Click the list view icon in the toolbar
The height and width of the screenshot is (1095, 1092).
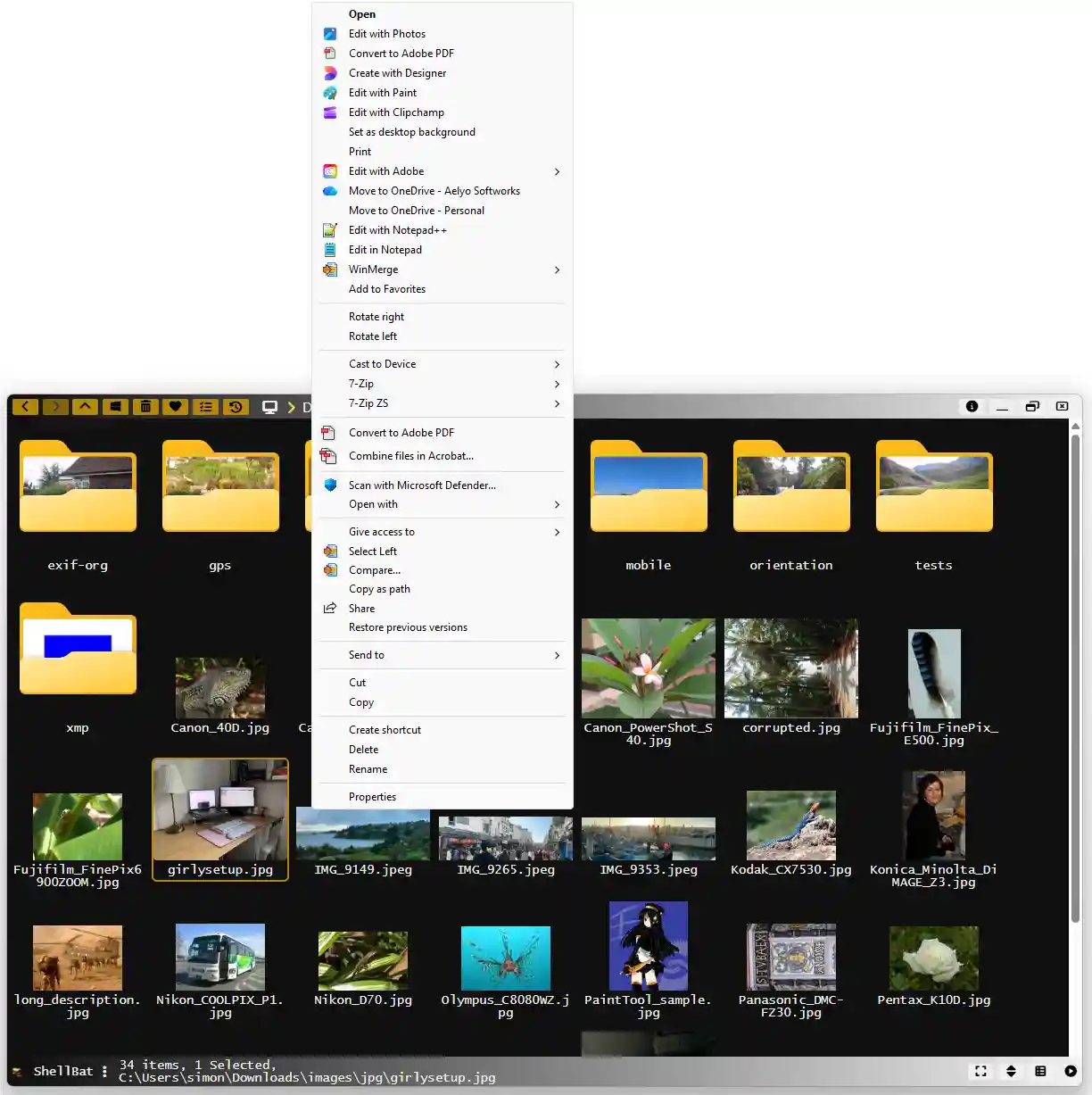click(x=205, y=406)
